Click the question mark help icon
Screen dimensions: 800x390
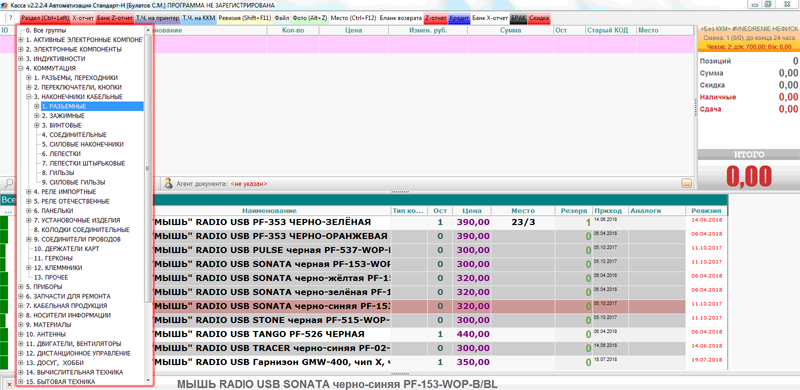click(x=11, y=18)
